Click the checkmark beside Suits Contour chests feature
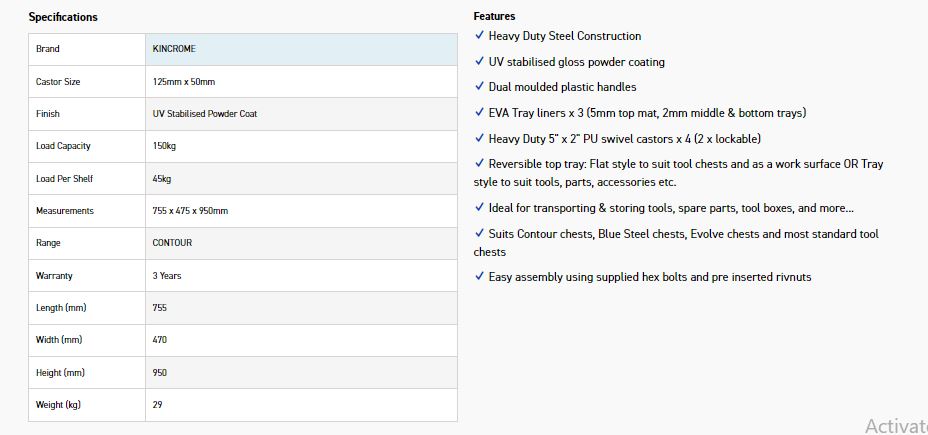The image size is (928, 435). click(480, 234)
